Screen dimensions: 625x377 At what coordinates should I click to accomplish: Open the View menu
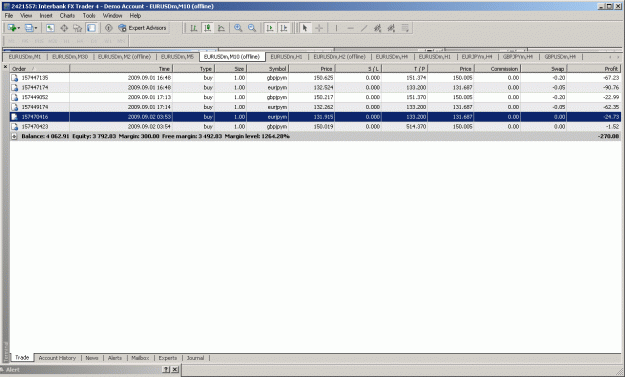coord(26,16)
